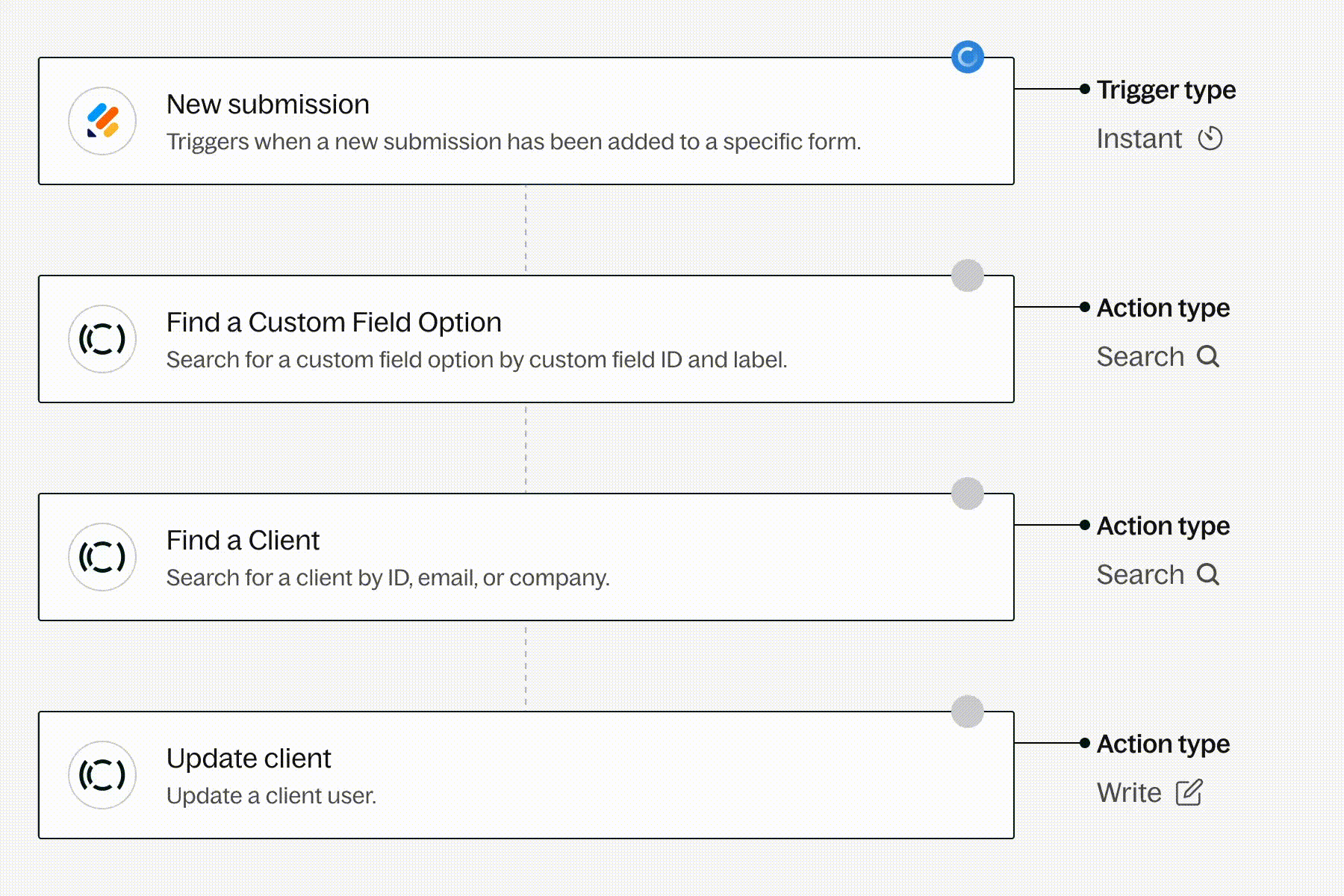Click the Copilot icon beside Update client
Image resolution: width=1344 pixels, height=896 pixels.
pos(102,775)
